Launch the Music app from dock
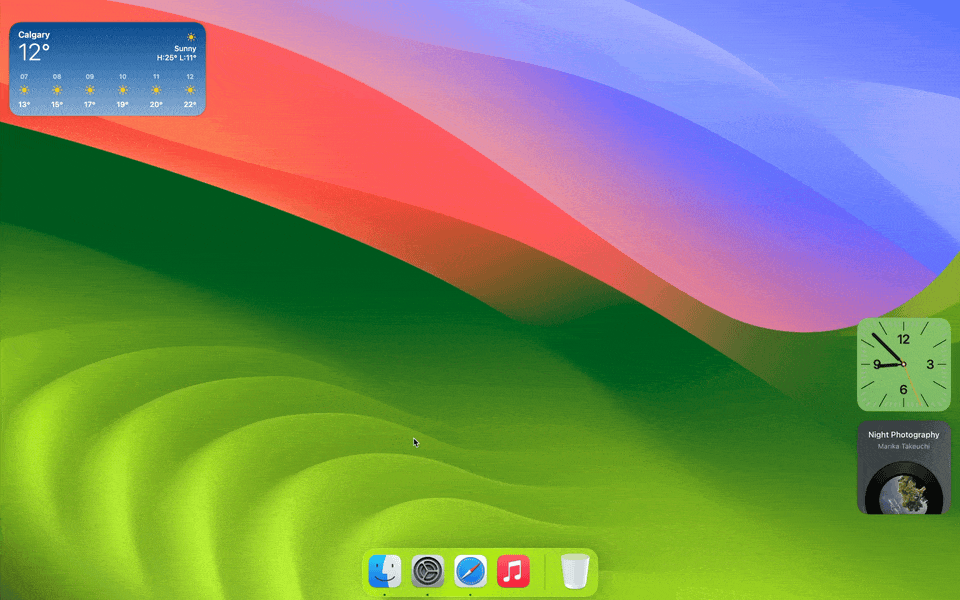The width and height of the screenshot is (960, 600). pos(513,572)
